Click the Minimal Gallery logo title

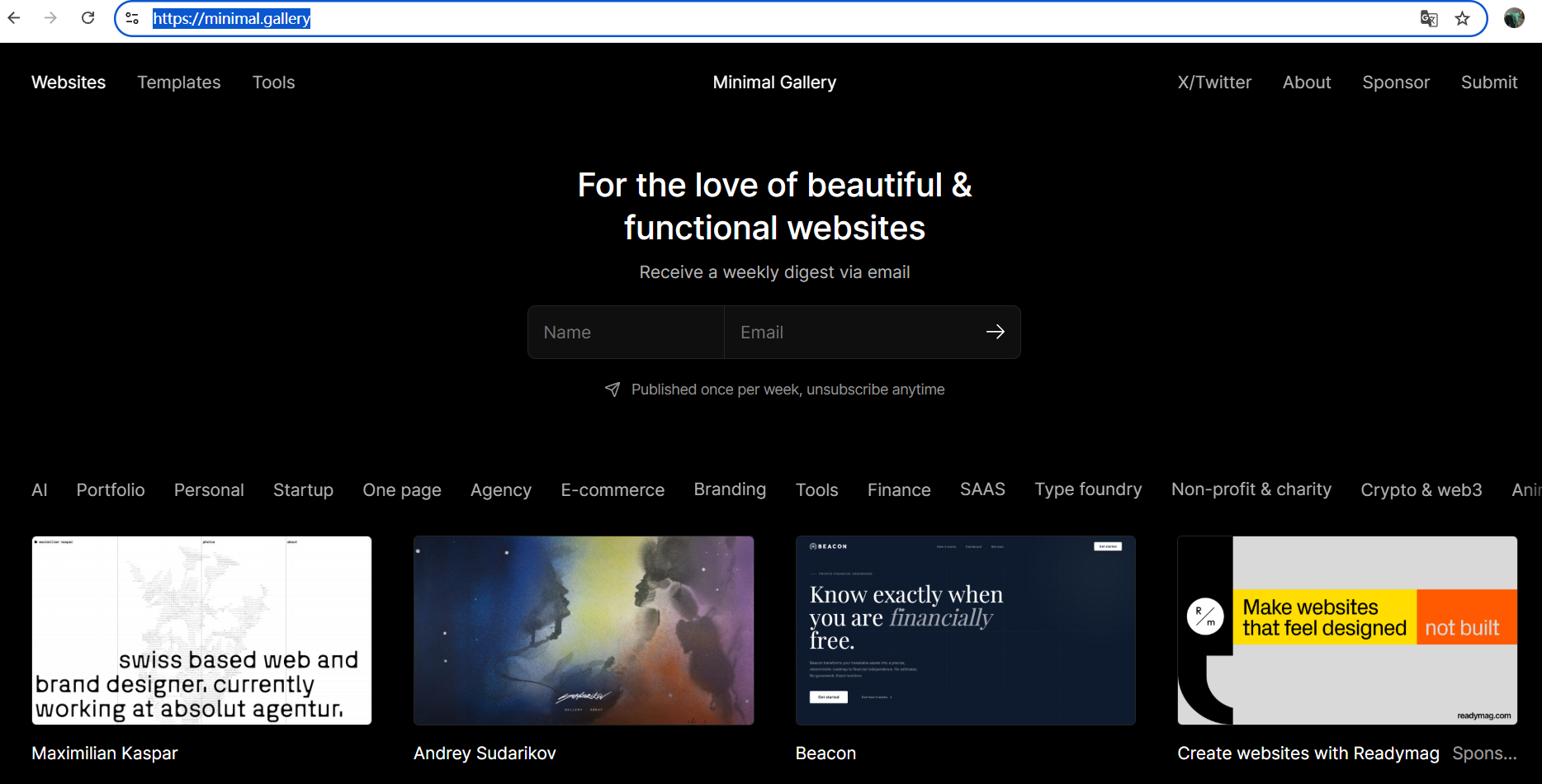click(x=774, y=83)
